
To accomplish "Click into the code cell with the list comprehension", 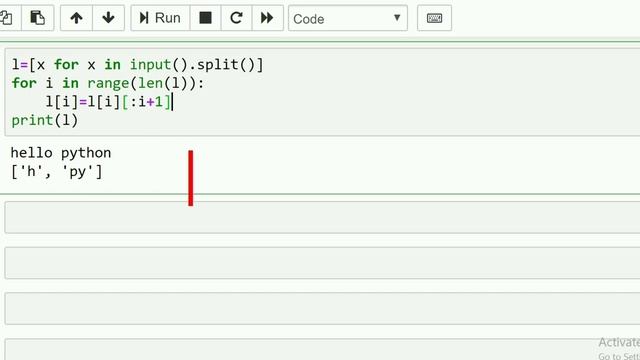I will click(322, 92).
